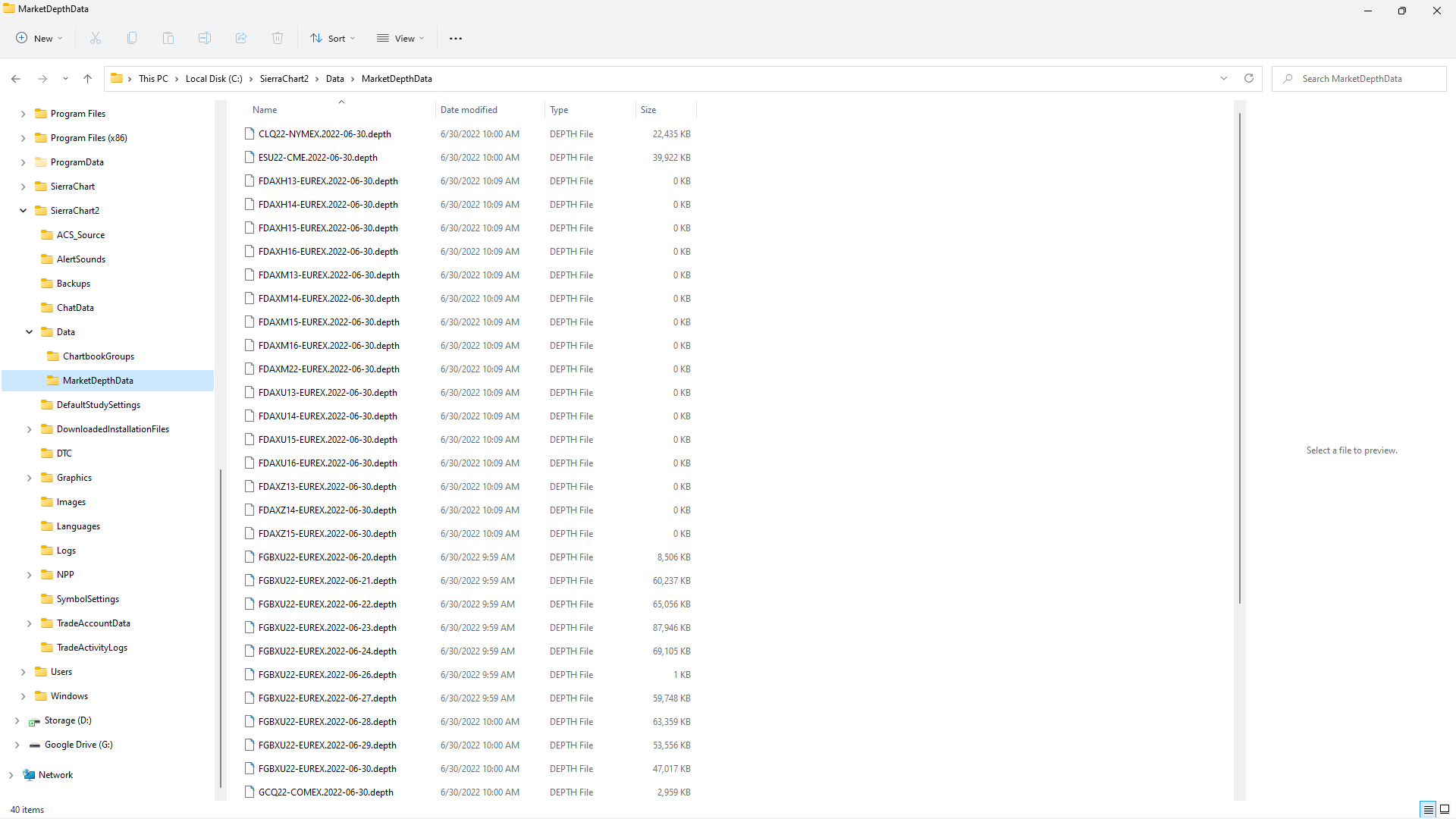1456x819 pixels.
Task: Click the Data breadcrumb in address bar
Action: pos(335,79)
